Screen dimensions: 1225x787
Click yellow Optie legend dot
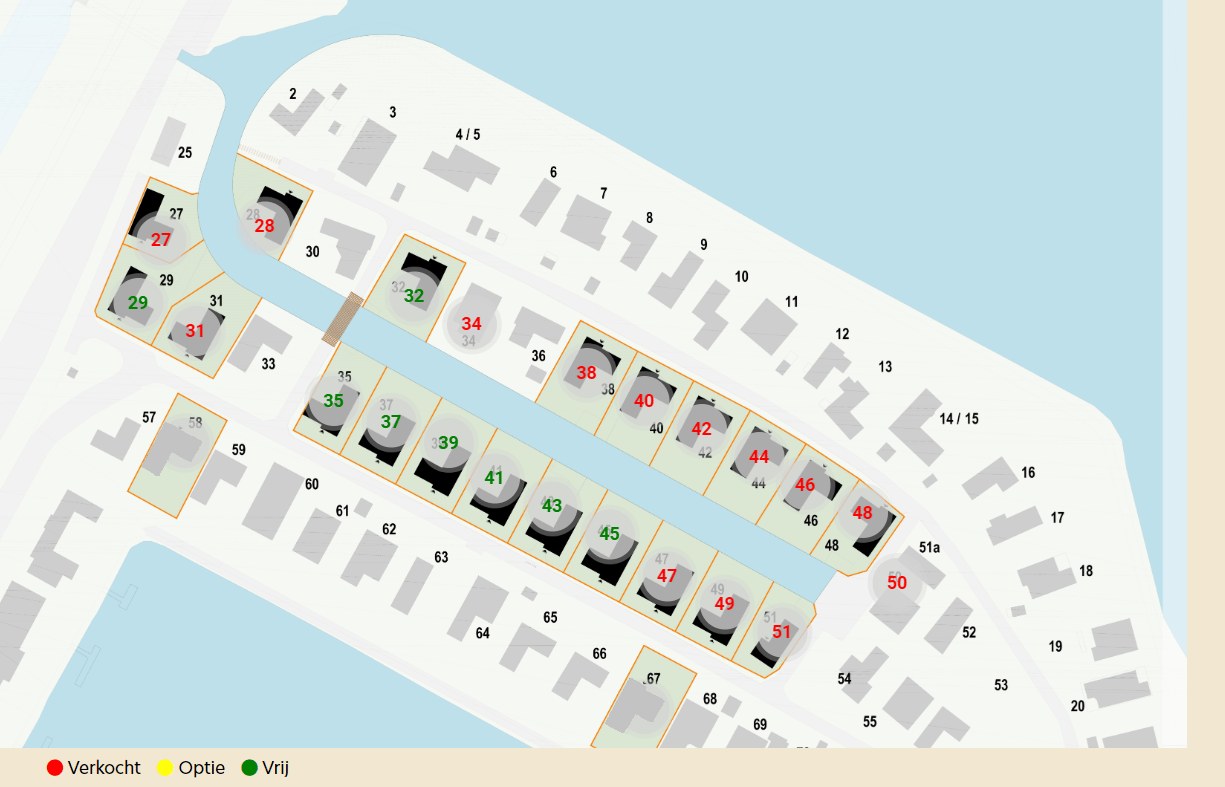[166, 768]
